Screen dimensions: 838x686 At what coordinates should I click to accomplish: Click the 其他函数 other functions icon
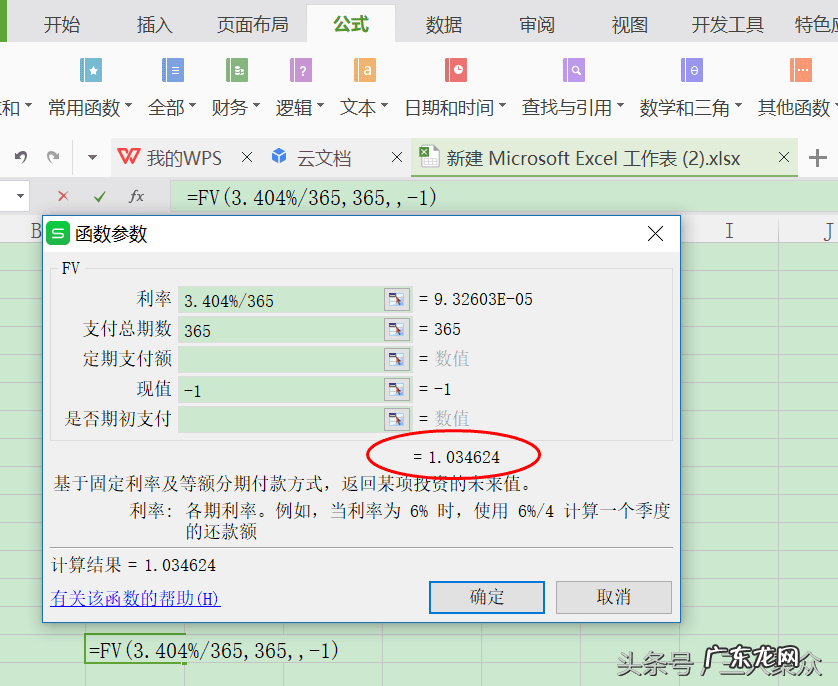[801, 70]
